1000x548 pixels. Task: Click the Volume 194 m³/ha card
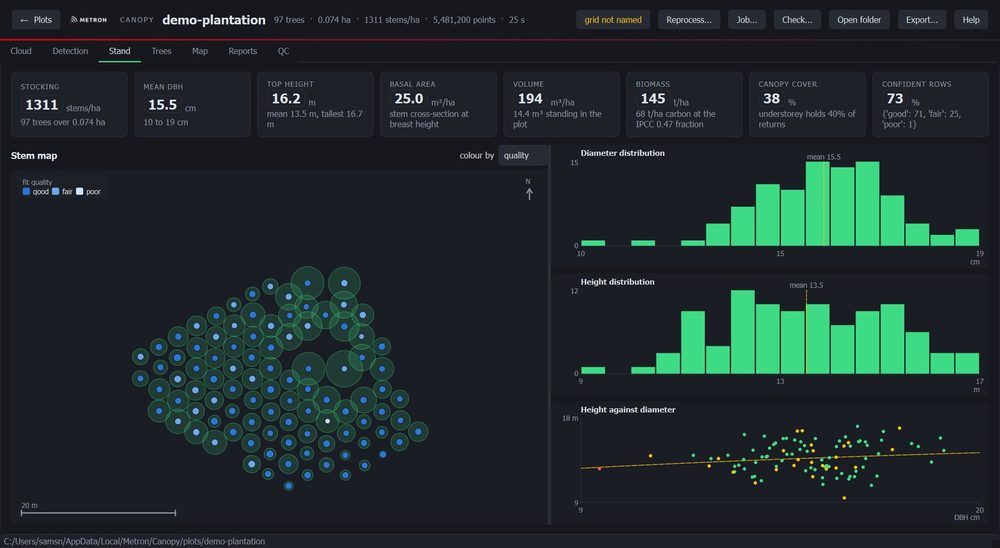[561, 104]
